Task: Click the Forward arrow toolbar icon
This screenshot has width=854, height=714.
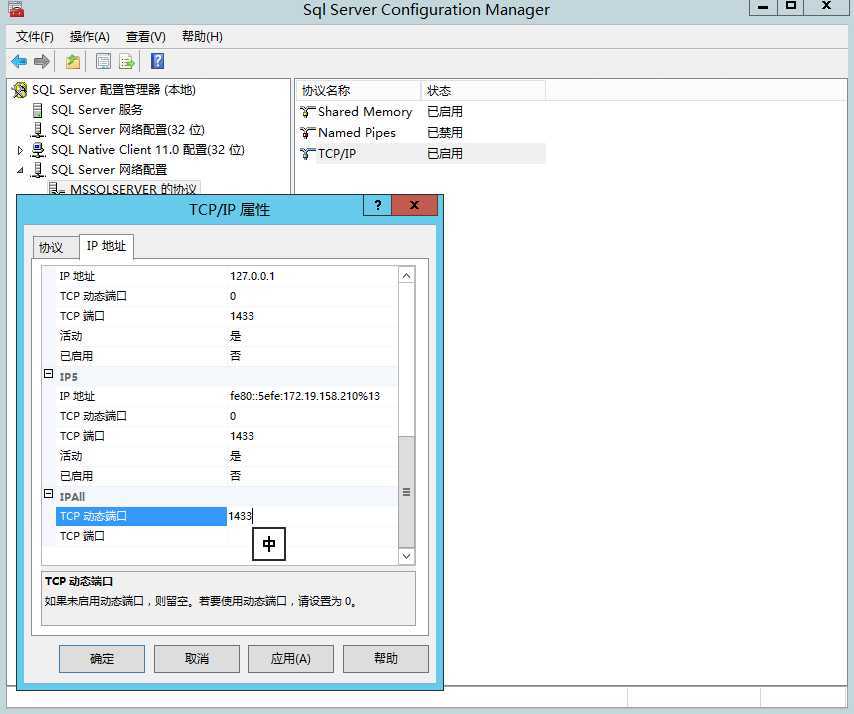Action: 41,62
